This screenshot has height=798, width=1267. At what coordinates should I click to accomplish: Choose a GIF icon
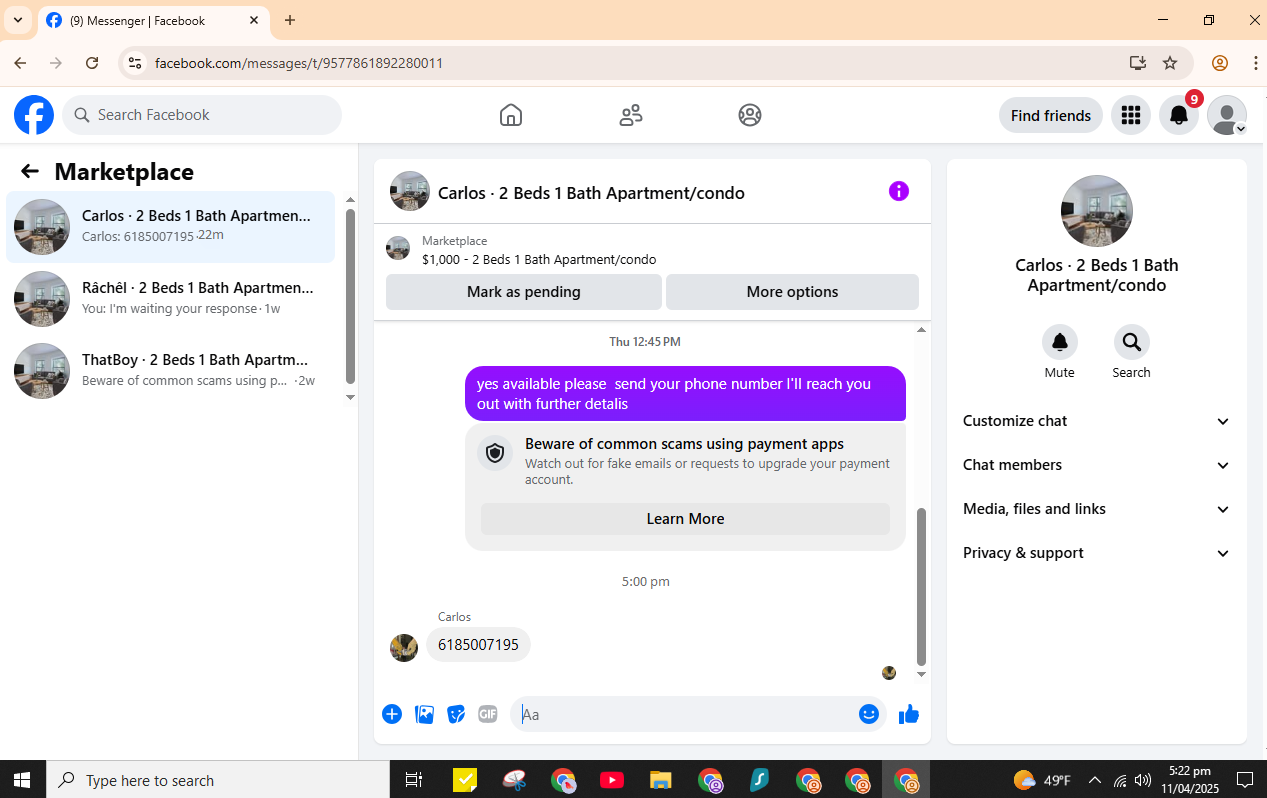tap(488, 714)
